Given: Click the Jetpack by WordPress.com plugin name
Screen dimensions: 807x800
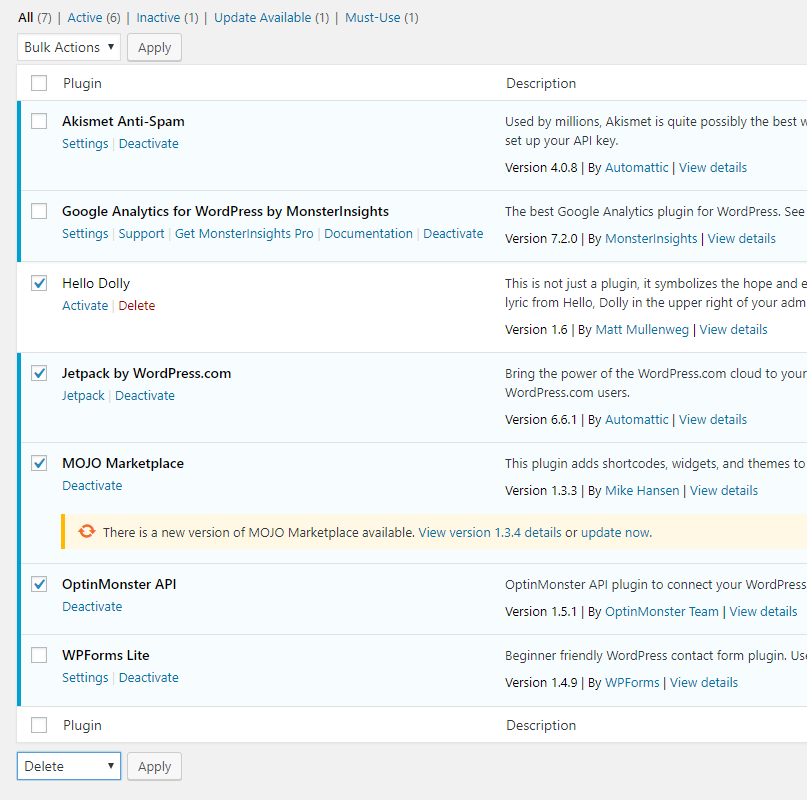Looking at the screenshot, I should click(147, 374).
